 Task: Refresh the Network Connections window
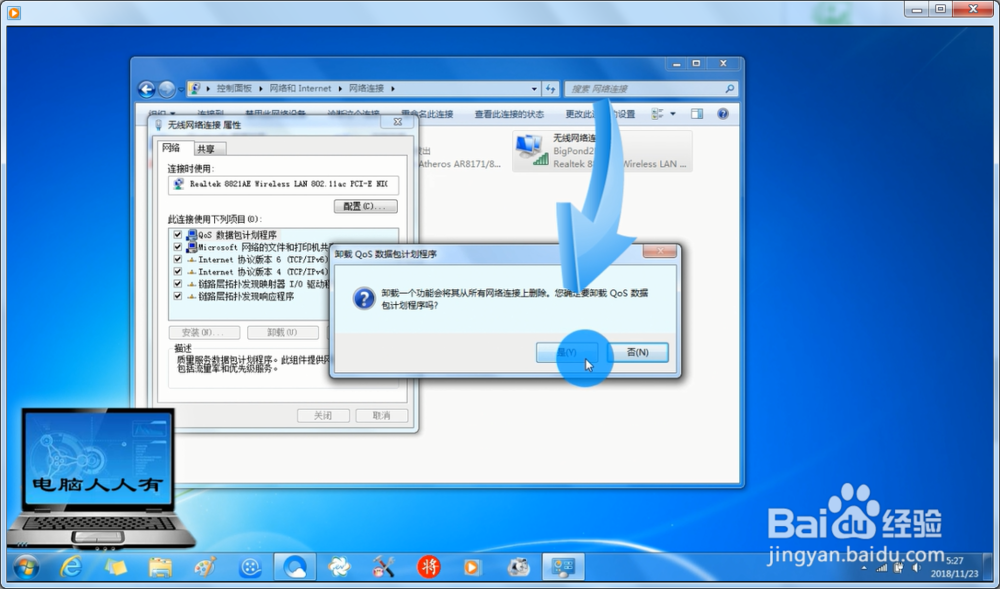click(x=551, y=89)
